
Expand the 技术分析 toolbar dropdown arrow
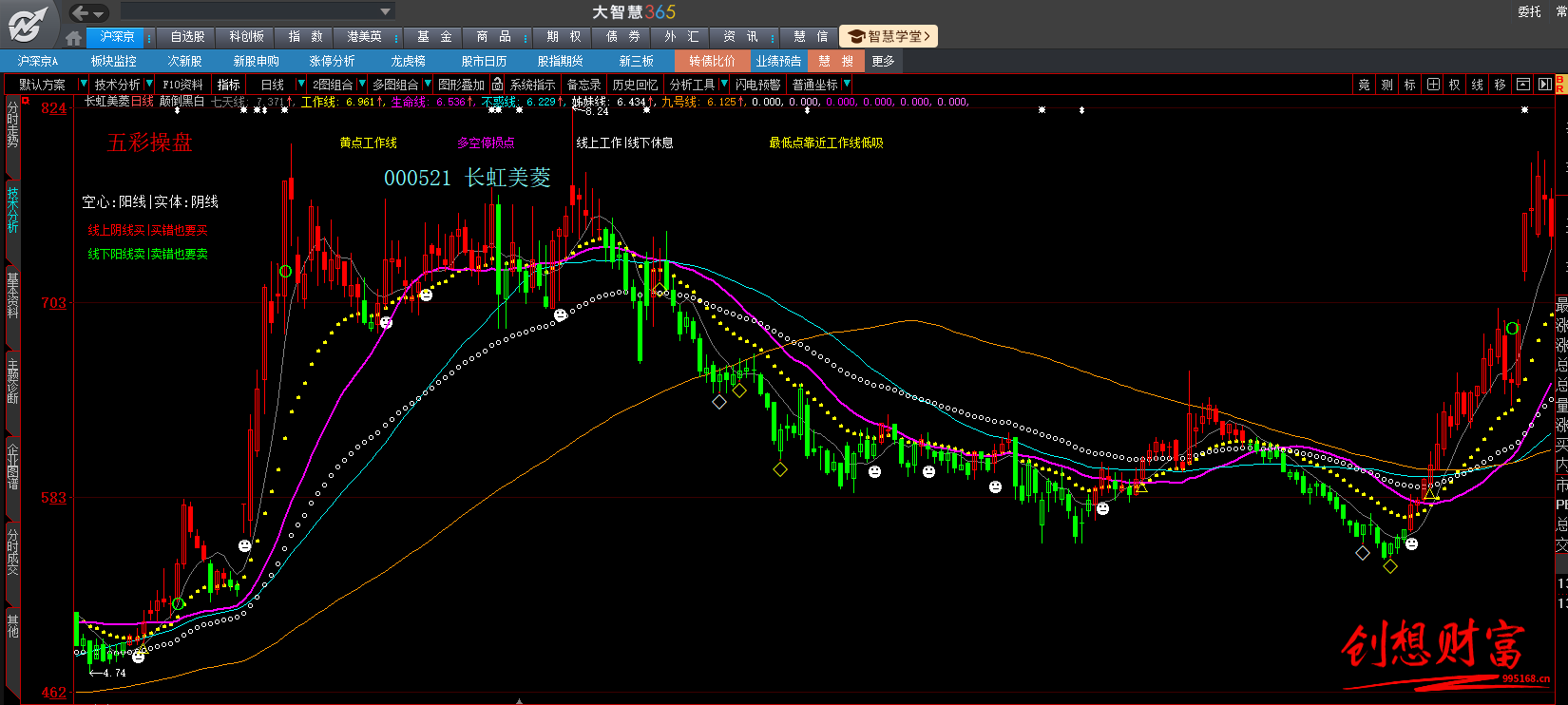click(149, 85)
